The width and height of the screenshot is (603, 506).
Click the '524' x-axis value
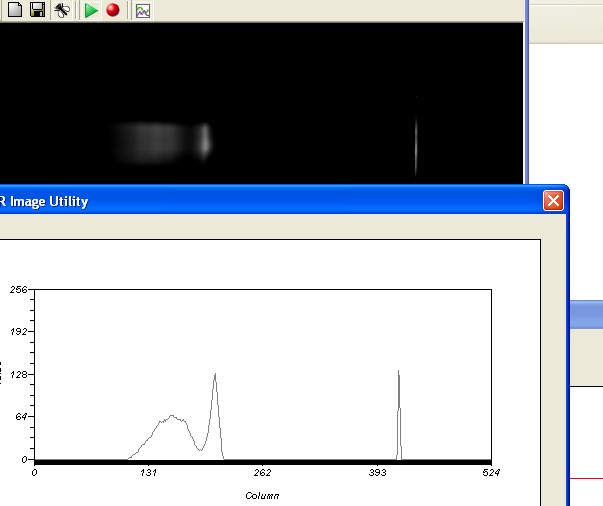tap(491, 473)
